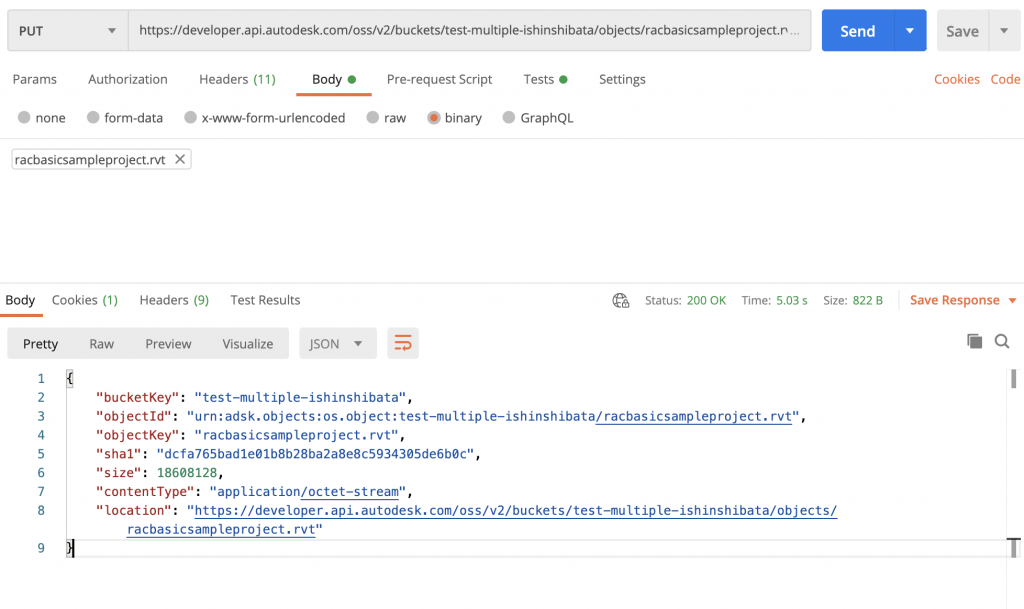Expand the Save Response dropdown arrow
Screen dimensions: 1024x609
click(x=1012, y=300)
